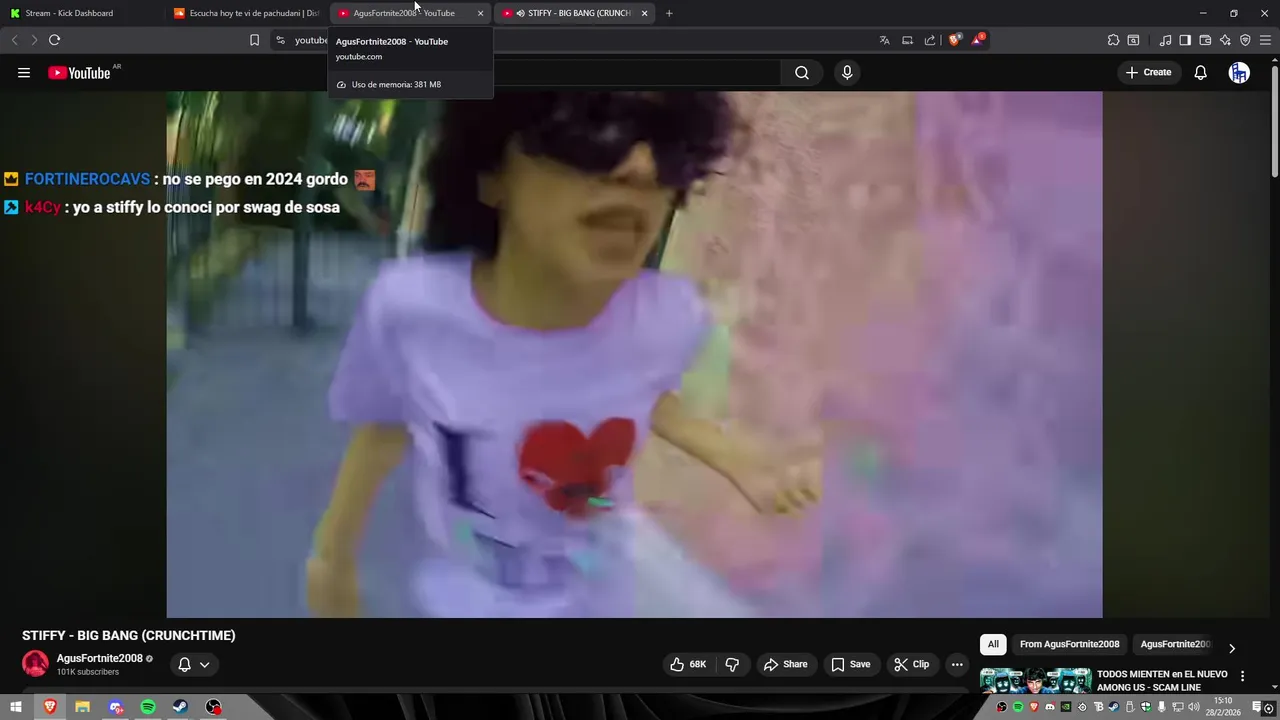The image size is (1280, 720).
Task: Open the Windows Start menu
Action: point(15,707)
